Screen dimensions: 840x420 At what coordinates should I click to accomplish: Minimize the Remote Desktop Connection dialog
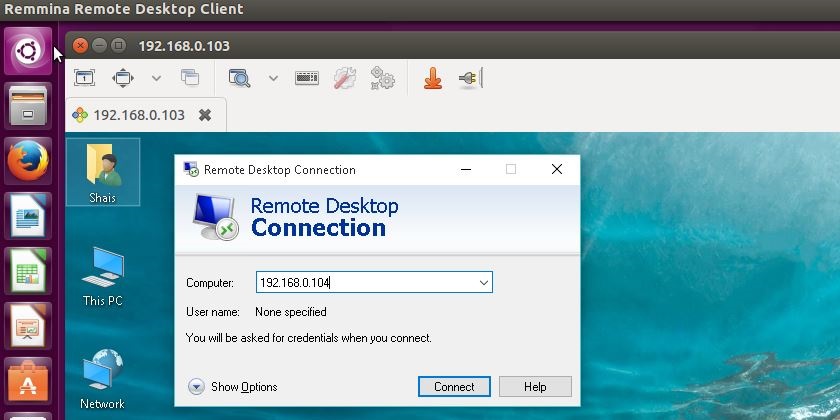click(x=466, y=169)
